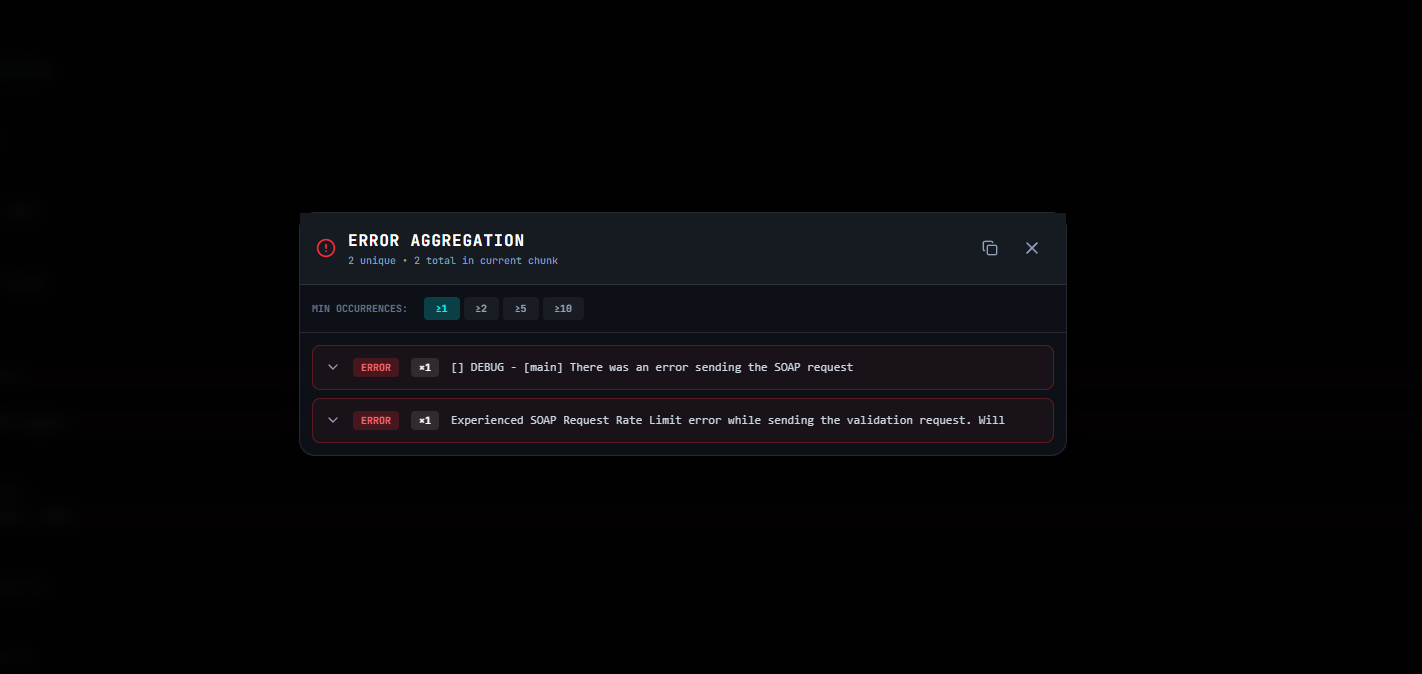Click the '2 unique • 2 total' summary text

(452, 260)
